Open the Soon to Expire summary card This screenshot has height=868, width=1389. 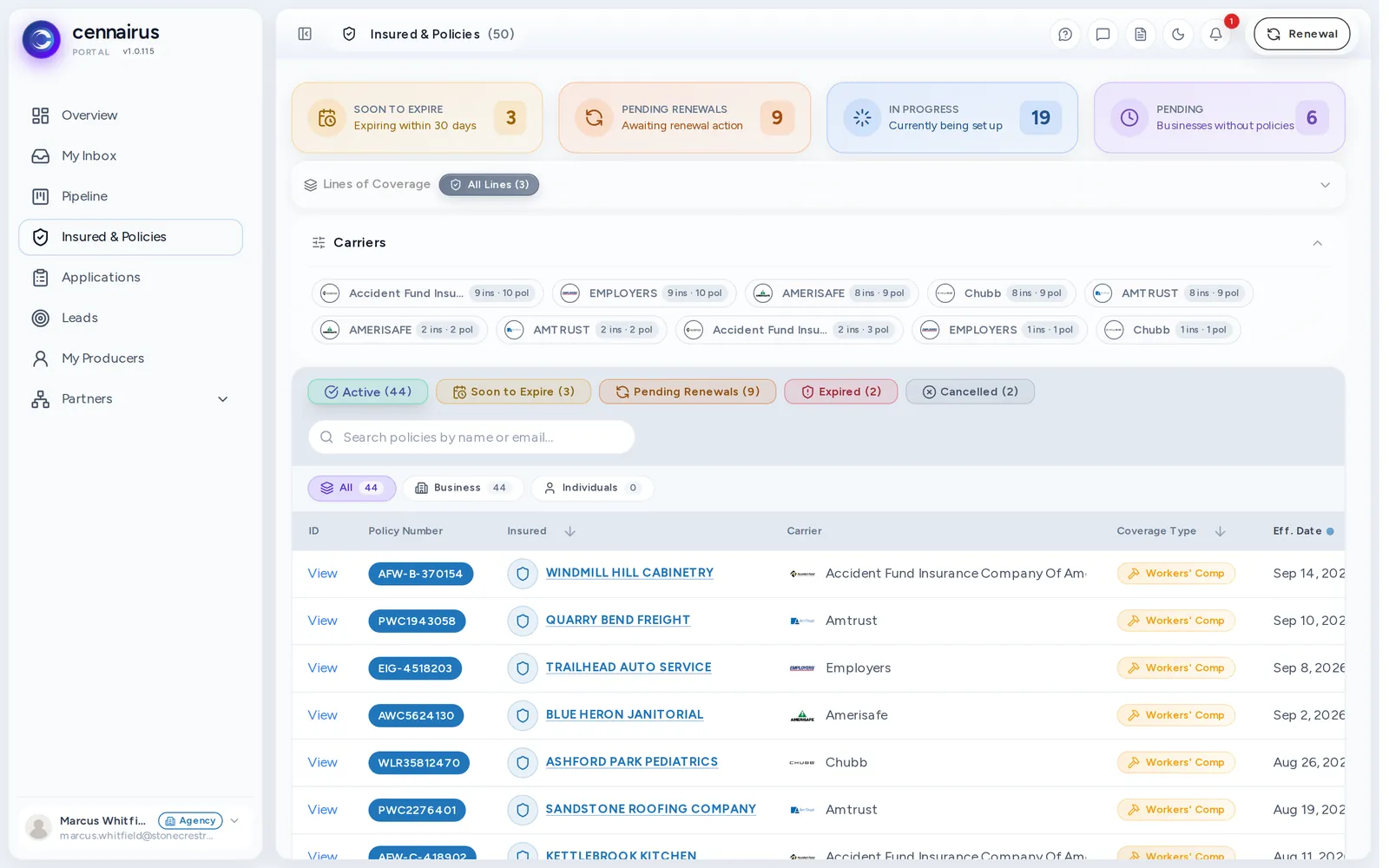coord(417,118)
